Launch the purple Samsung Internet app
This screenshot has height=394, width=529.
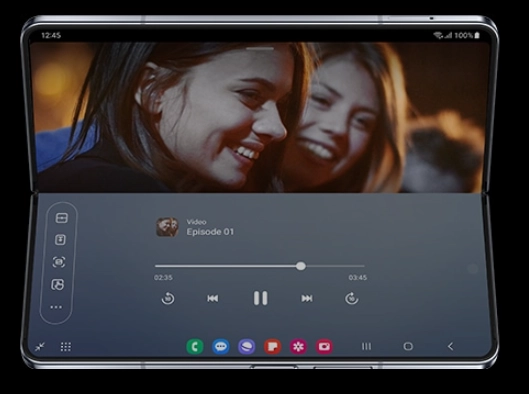coord(247,346)
